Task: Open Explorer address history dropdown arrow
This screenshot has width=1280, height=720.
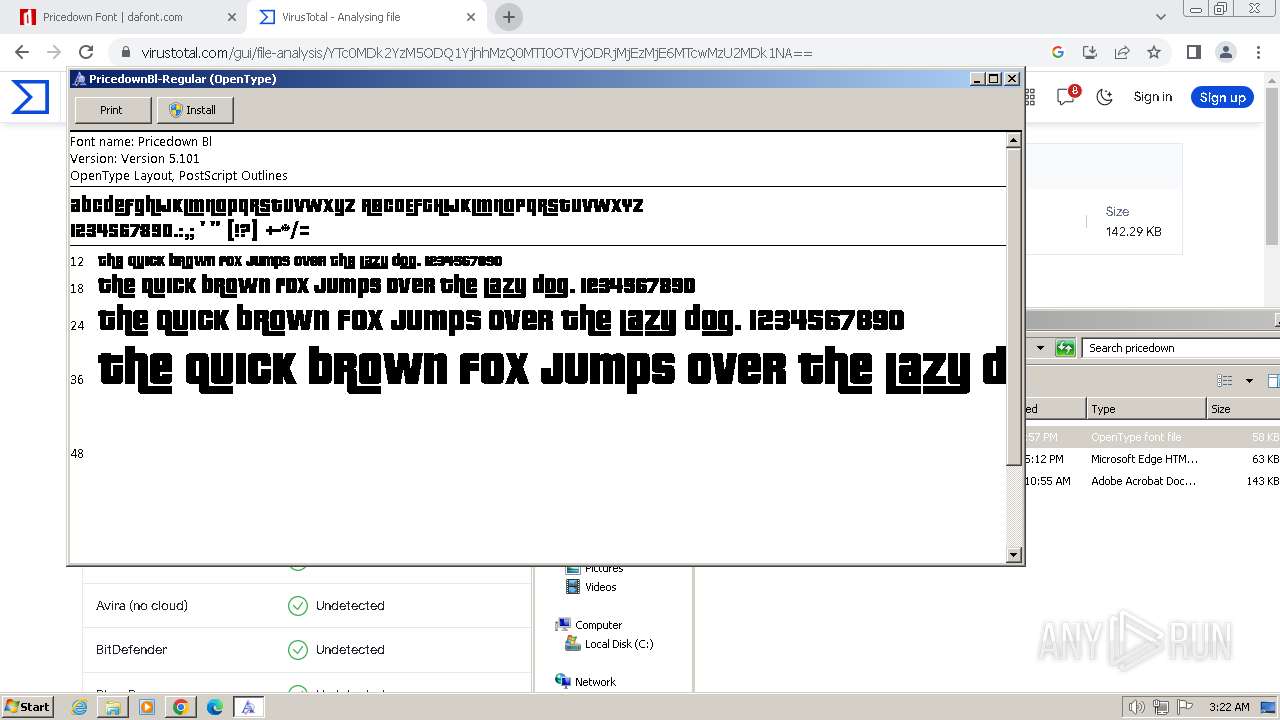Action: 1040,348
